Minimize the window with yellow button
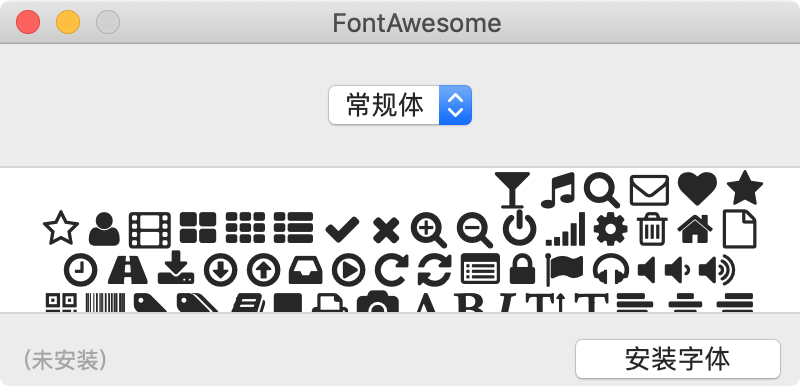The height and width of the screenshot is (386, 800). pyautogui.click(x=68, y=22)
